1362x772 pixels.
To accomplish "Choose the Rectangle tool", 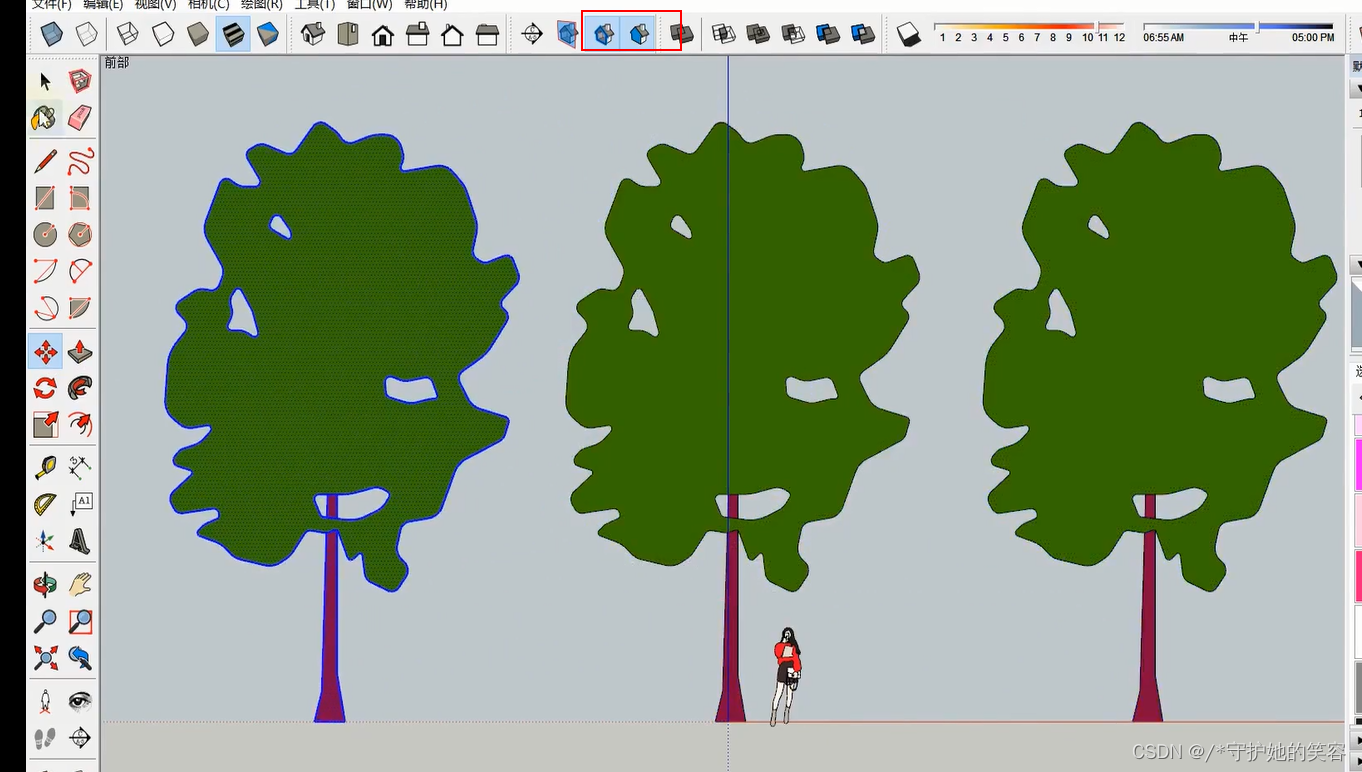I will coord(45,198).
